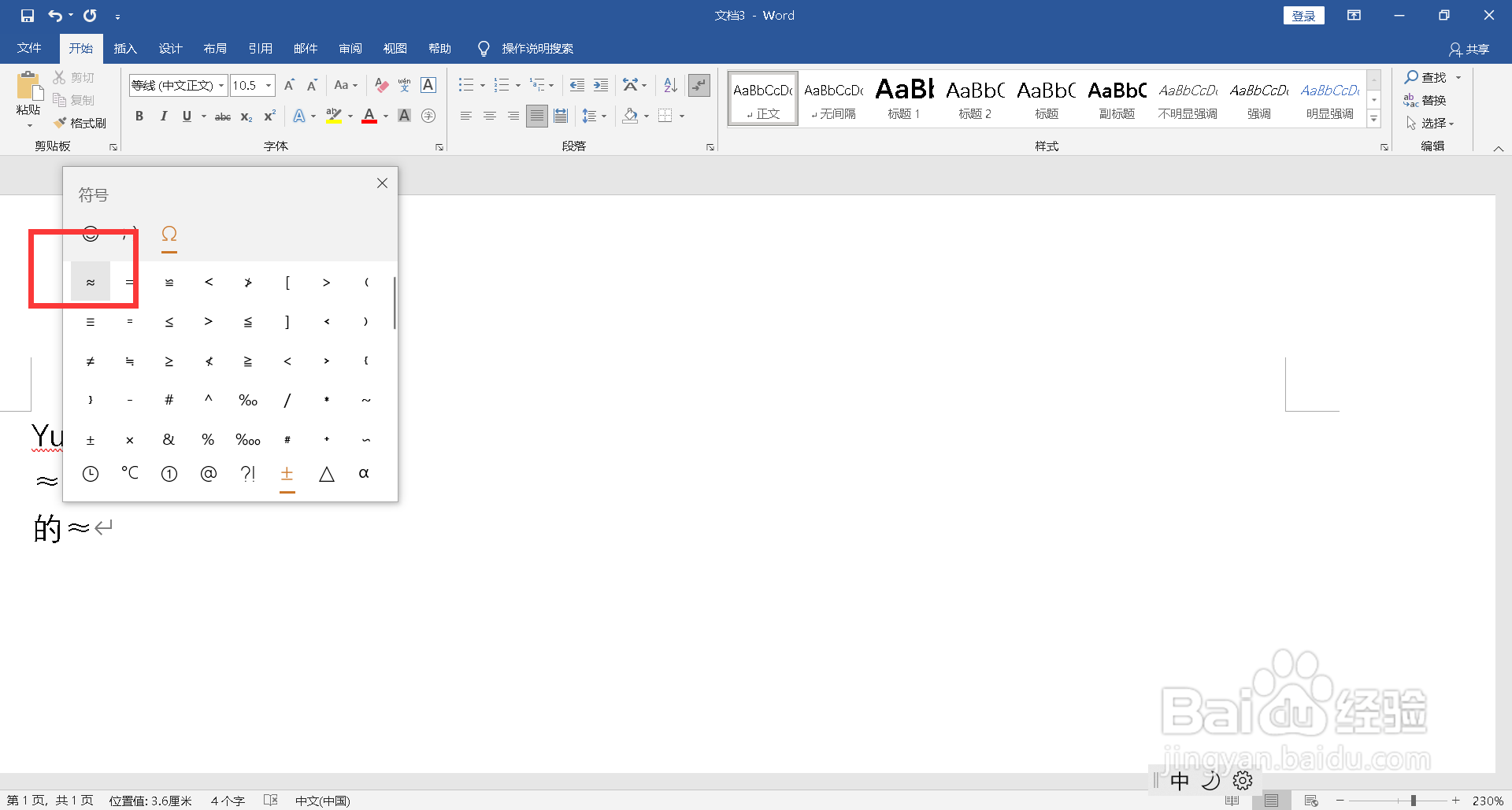Redo or repeat the last action

tap(90, 16)
